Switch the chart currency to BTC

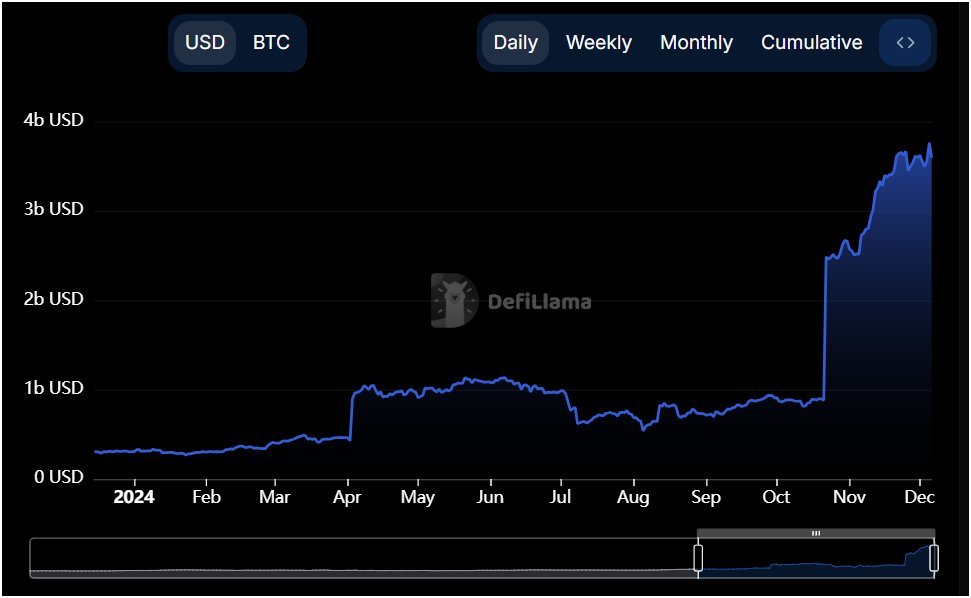(271, 43)
